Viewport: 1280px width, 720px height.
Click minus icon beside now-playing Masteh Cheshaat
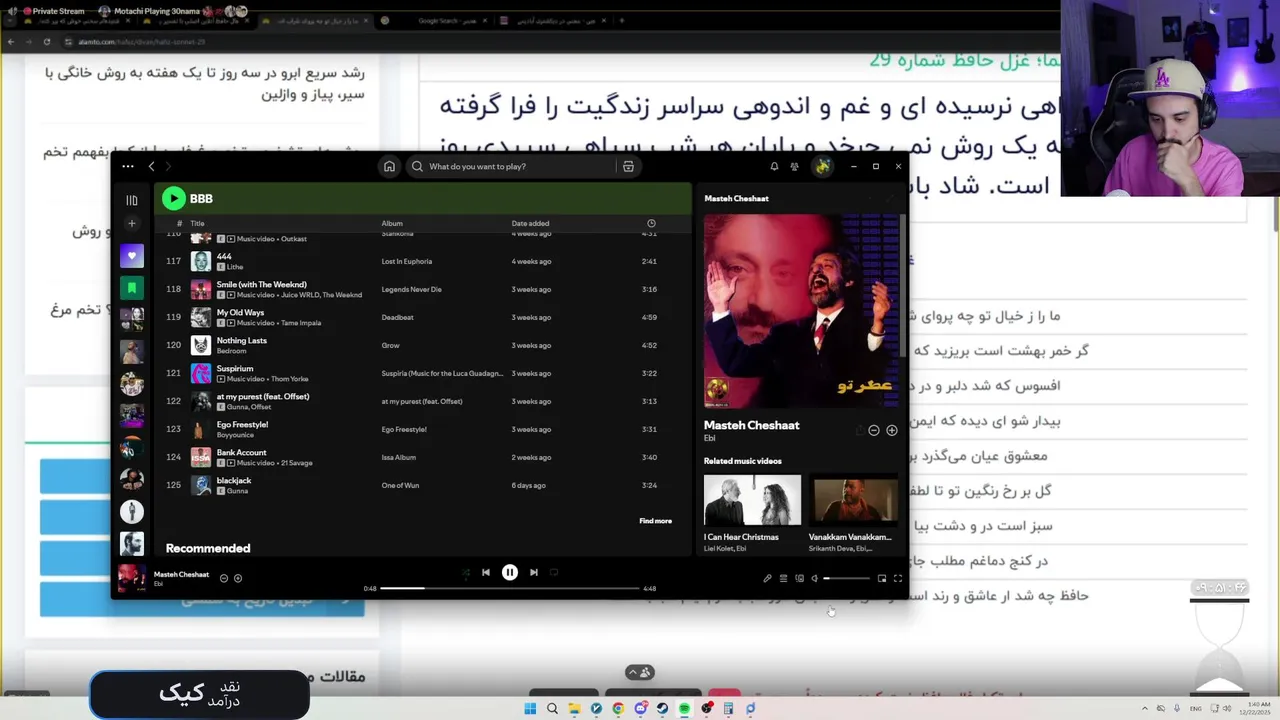coord(224,578)
